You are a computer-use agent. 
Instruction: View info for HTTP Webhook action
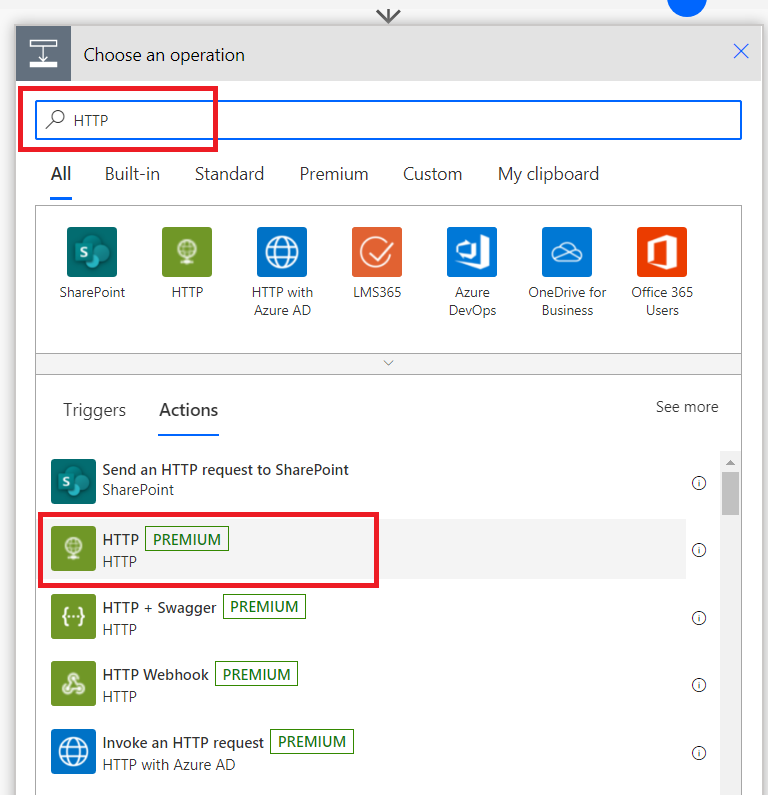[x=699, y=685]
